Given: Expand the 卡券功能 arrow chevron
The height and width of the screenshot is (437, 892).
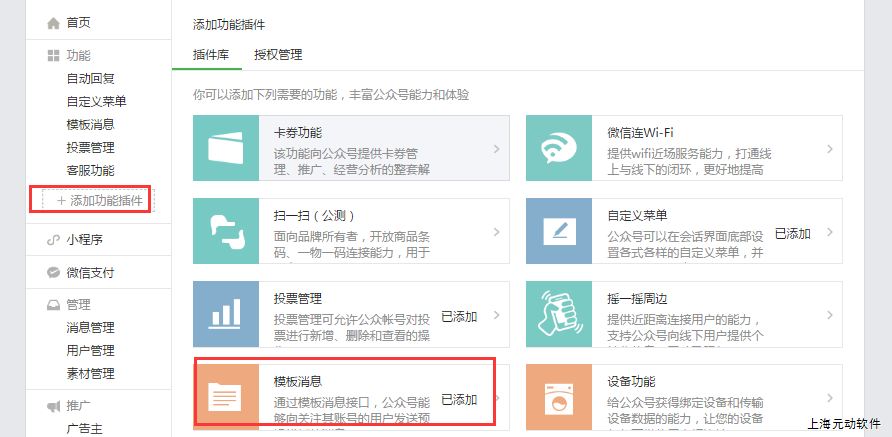Looking at the screenshot, I should (x=497, y=149).
